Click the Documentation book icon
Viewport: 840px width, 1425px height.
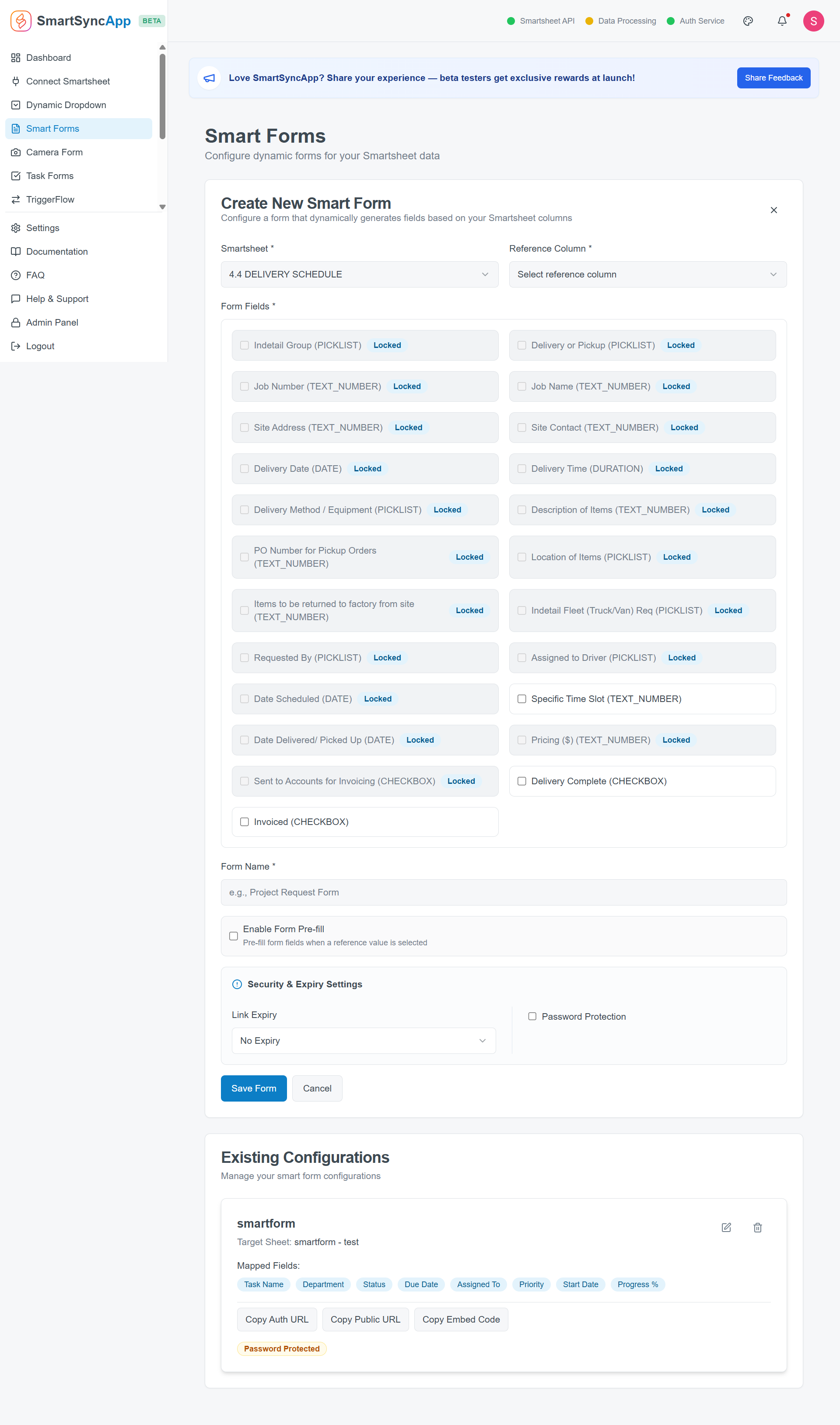(x=16, y=251)
